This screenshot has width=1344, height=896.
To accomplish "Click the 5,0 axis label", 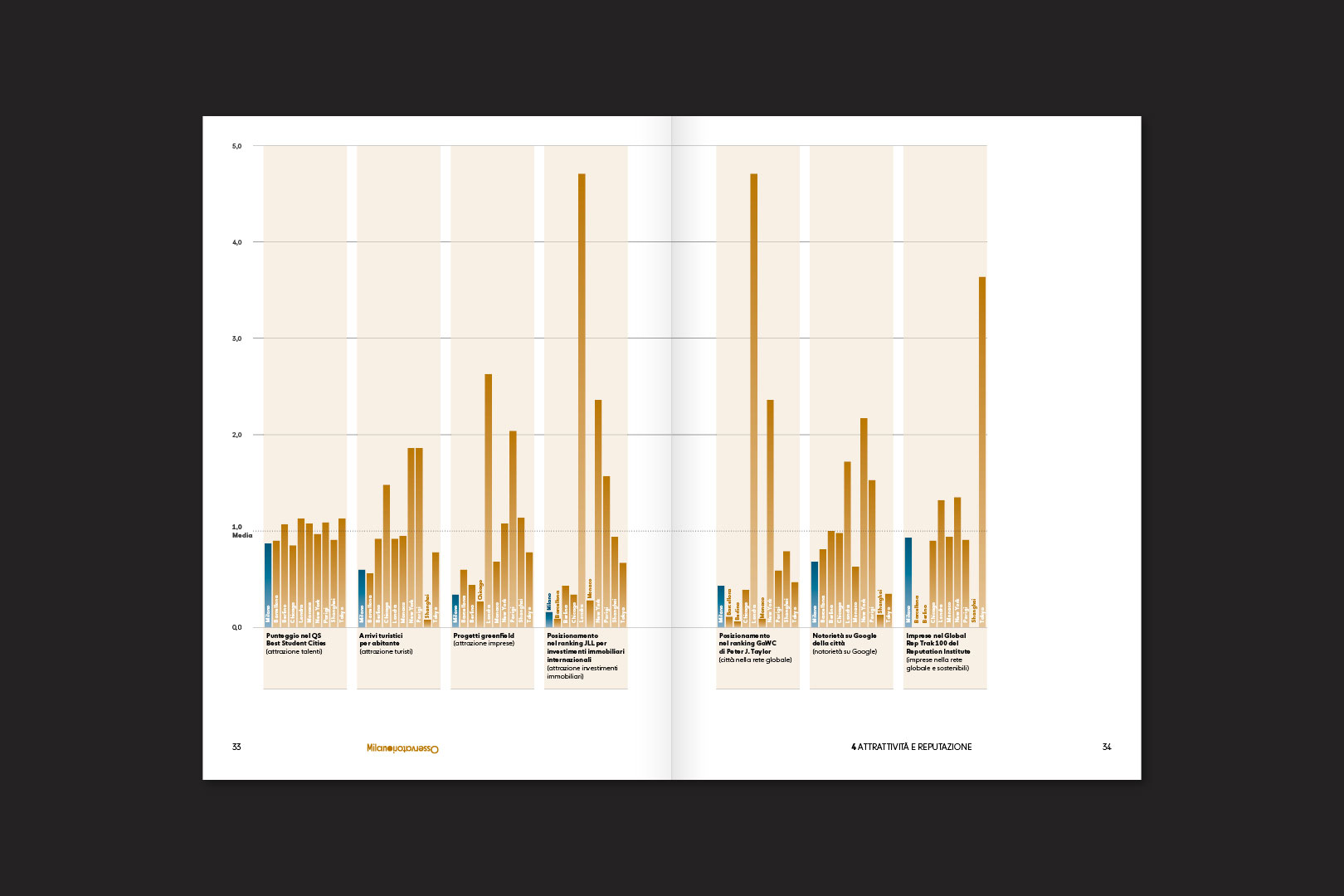I will click(237, 146).
